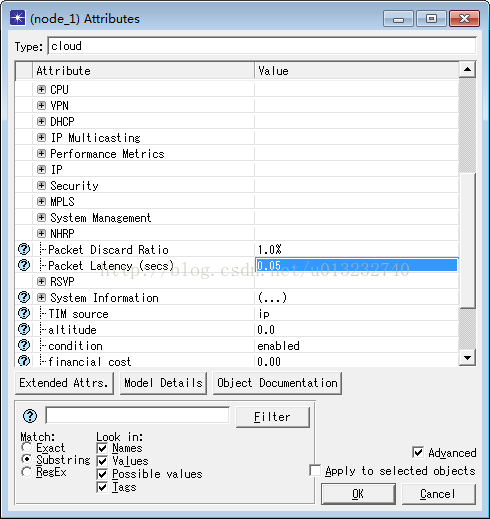Click the Type field showing cloud
The image size is (490, 519).
(262, 46)
